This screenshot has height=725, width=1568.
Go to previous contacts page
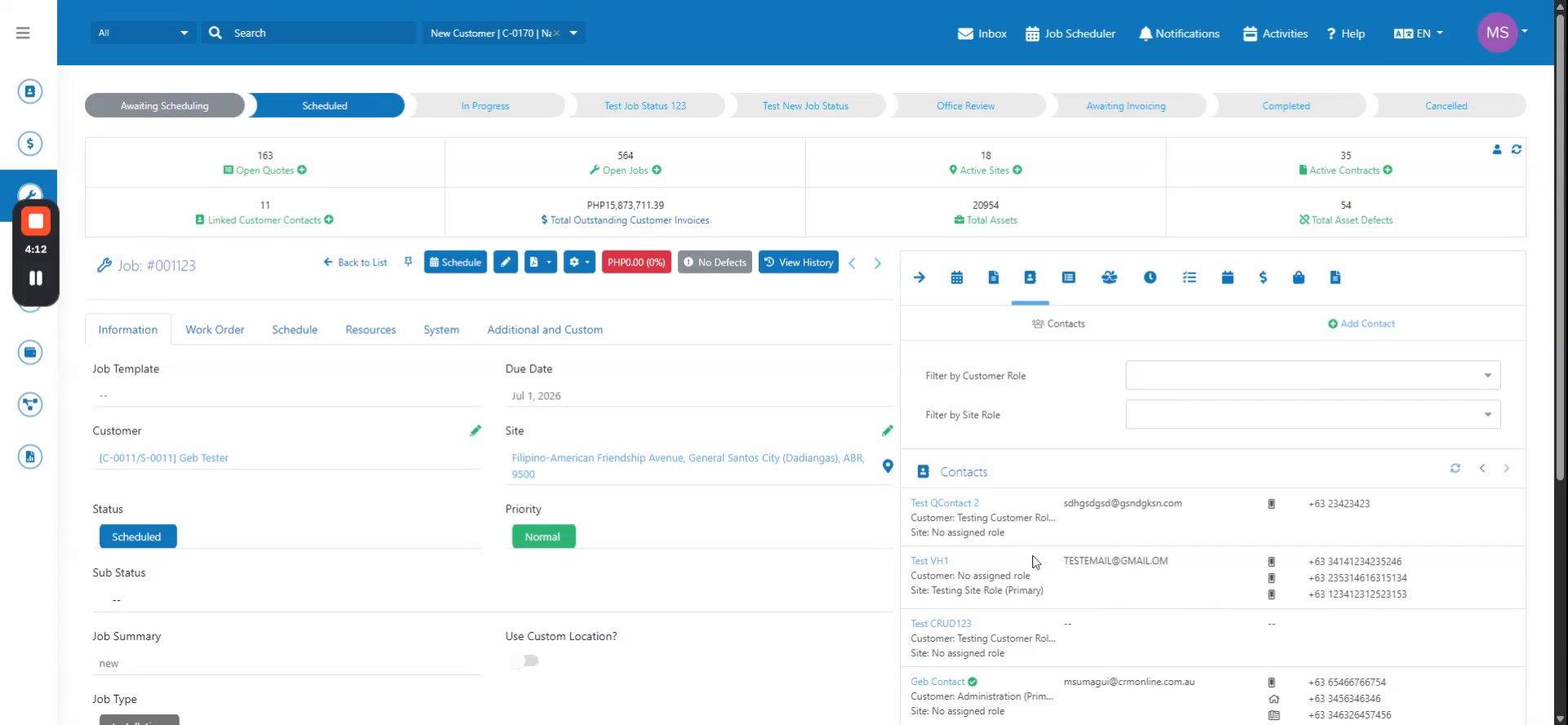pos(1482,469)
